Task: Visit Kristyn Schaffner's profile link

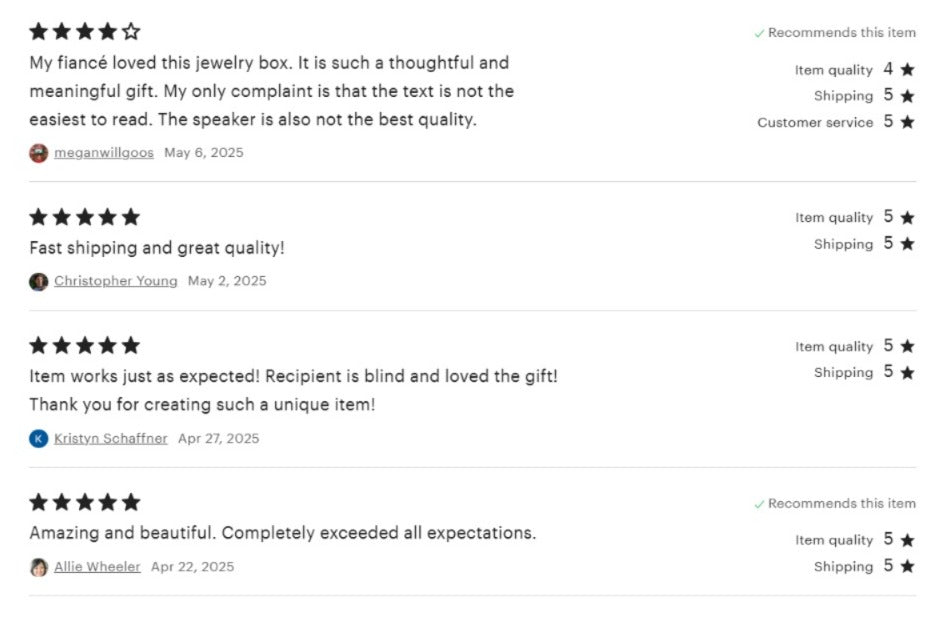Action: click(111, 438)
